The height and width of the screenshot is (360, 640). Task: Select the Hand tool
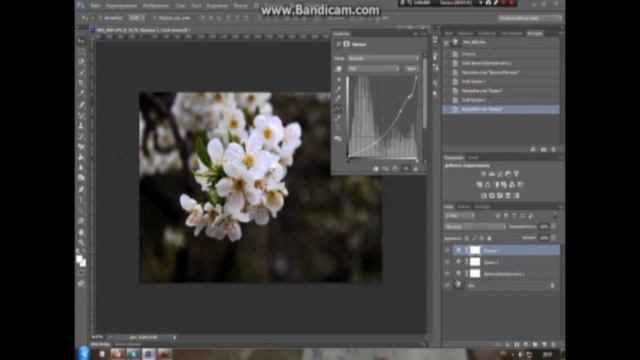point(81,232)
